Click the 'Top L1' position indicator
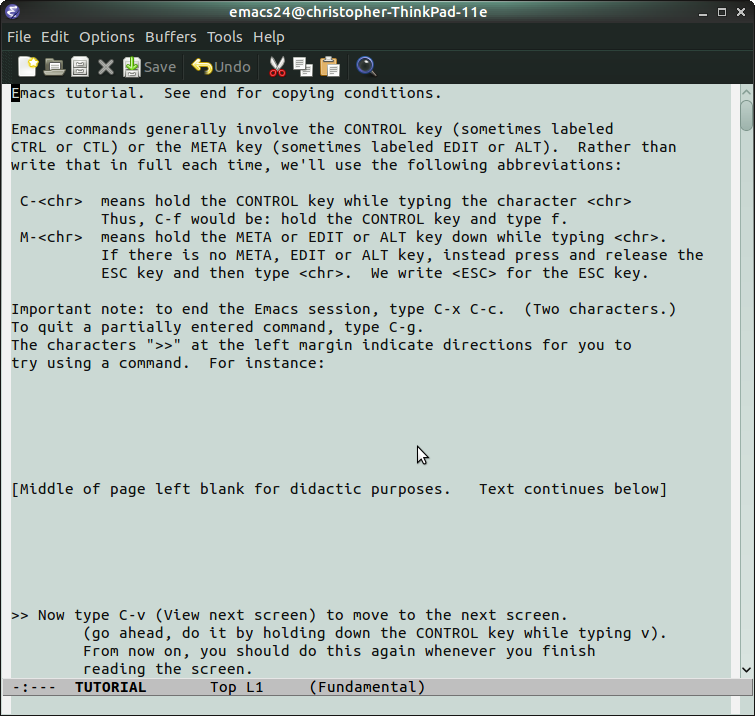The height and width of the screenshot is (716, 755). tap(237, 687)
